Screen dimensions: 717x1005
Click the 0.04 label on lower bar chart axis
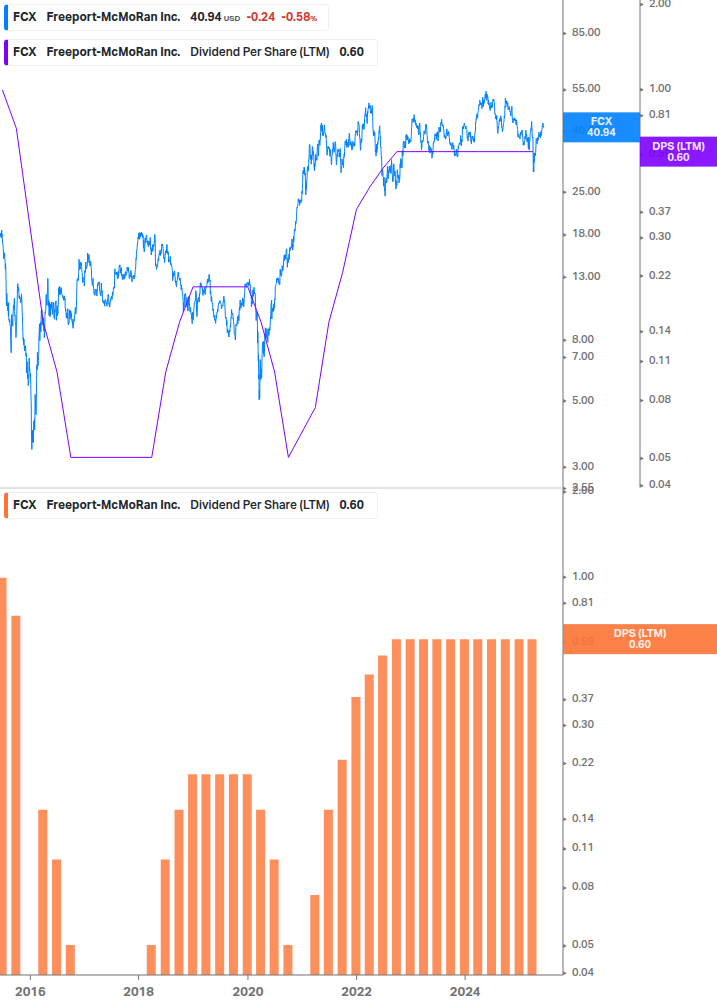tap(582, 972)
